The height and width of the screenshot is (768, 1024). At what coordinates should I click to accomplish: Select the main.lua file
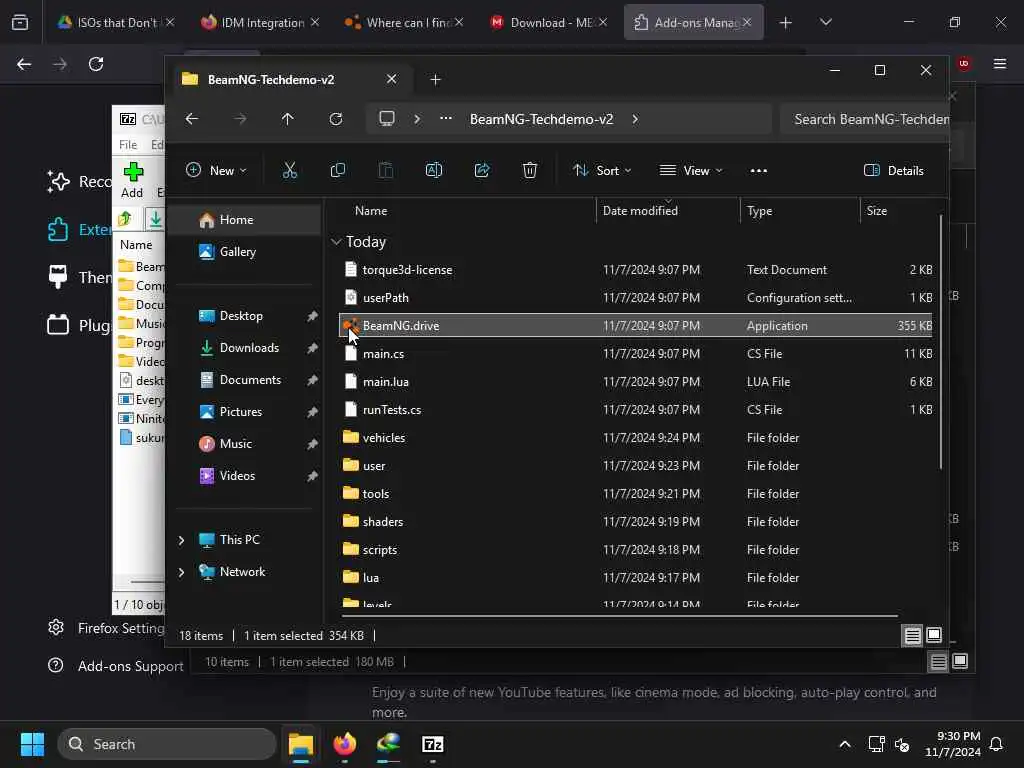pos(635,382)
